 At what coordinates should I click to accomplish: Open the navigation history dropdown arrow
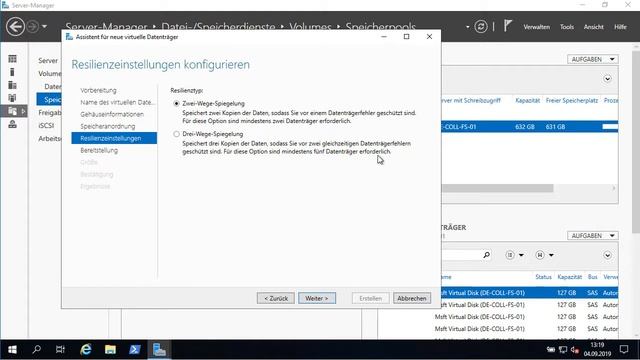point(44,27)
